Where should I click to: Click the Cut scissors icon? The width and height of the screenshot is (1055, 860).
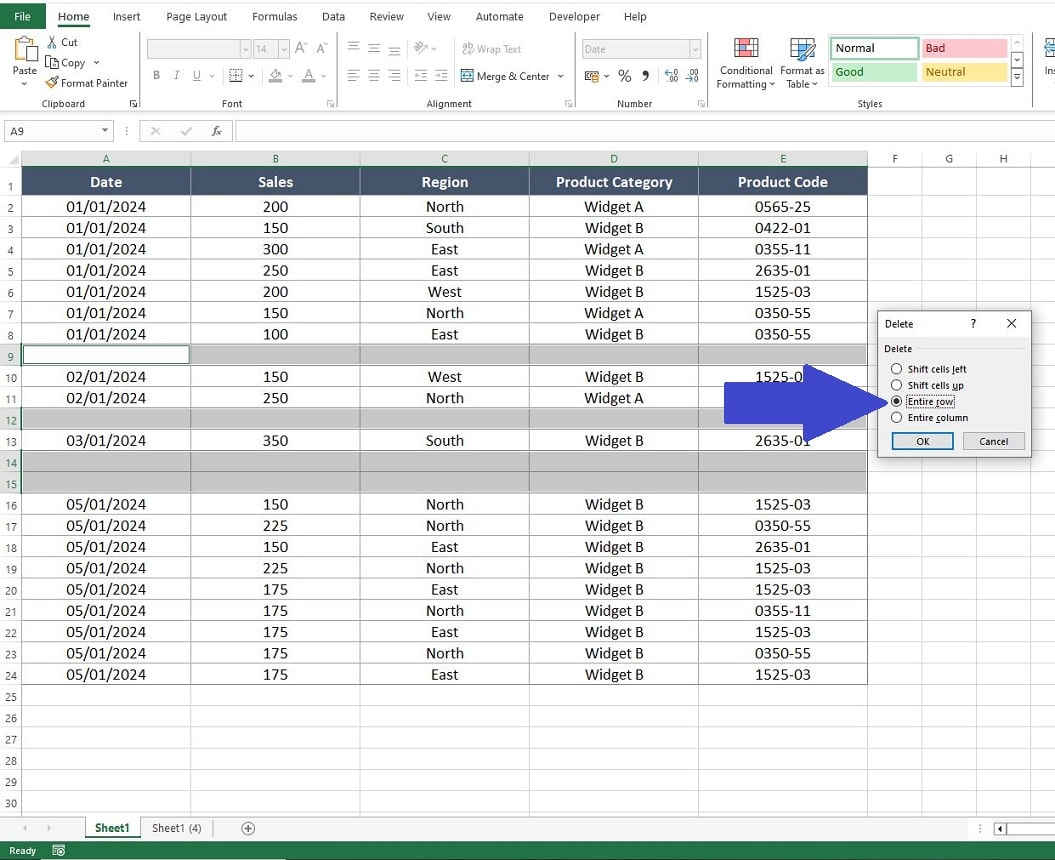(x=52, y=42)
